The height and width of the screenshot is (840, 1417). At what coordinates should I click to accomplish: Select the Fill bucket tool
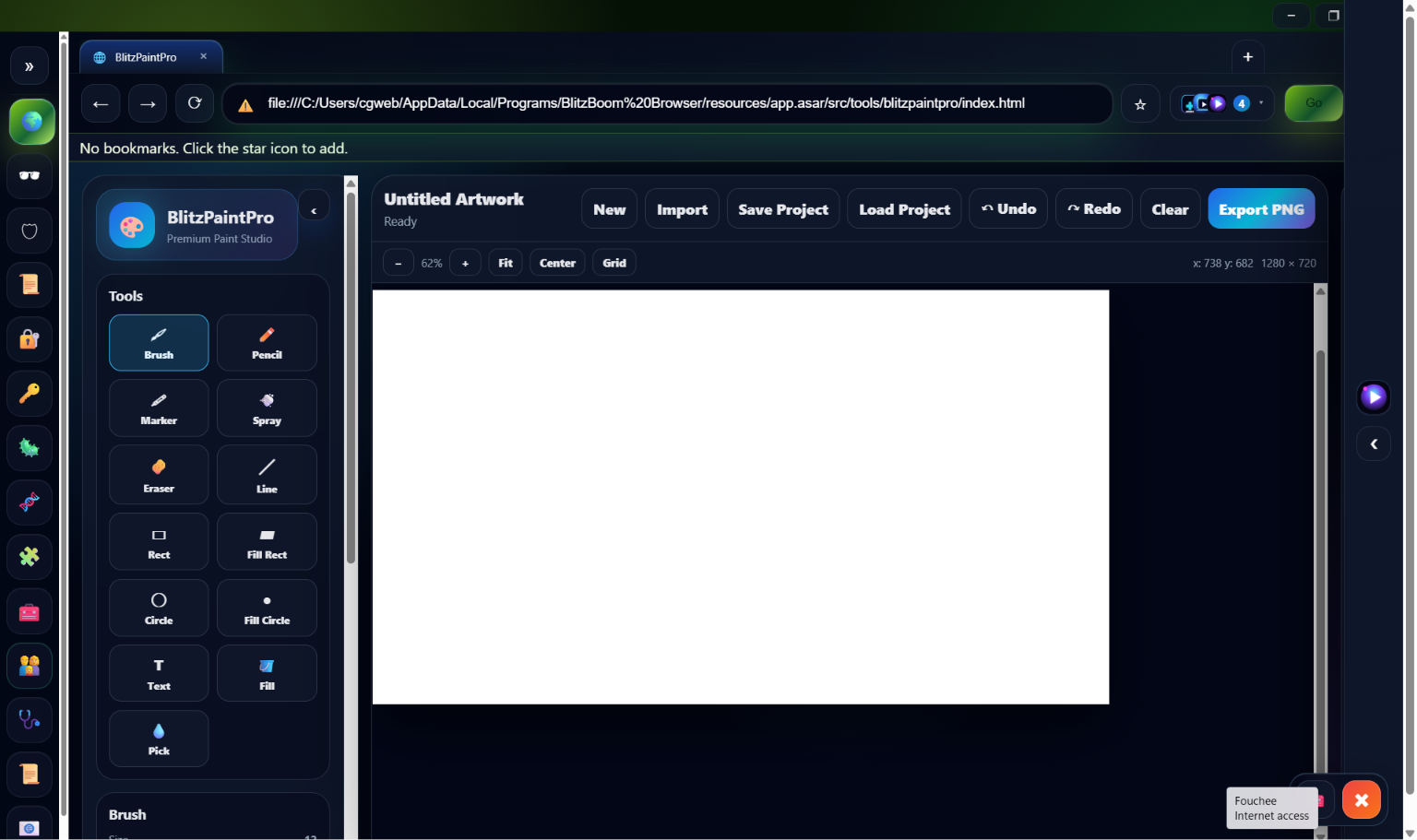pyautogui.click(x=267, y=673)
